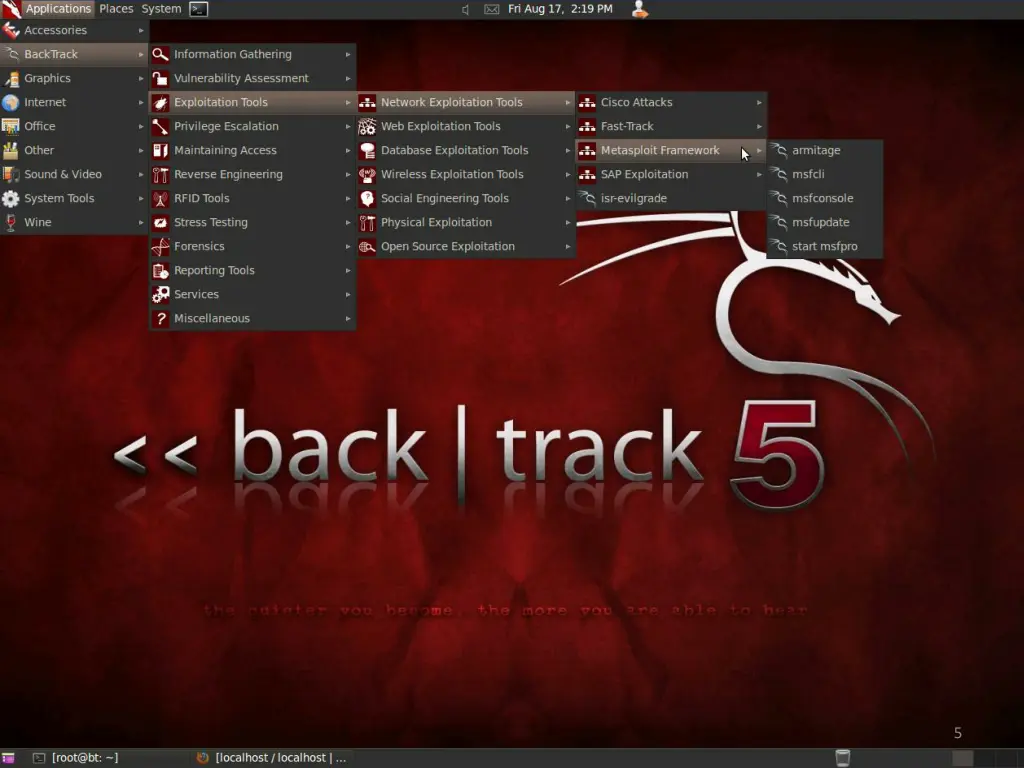The width and height of the screenshot is (1024, 768).
Task: Open the Places menu
Action: [x=116, y=9]
